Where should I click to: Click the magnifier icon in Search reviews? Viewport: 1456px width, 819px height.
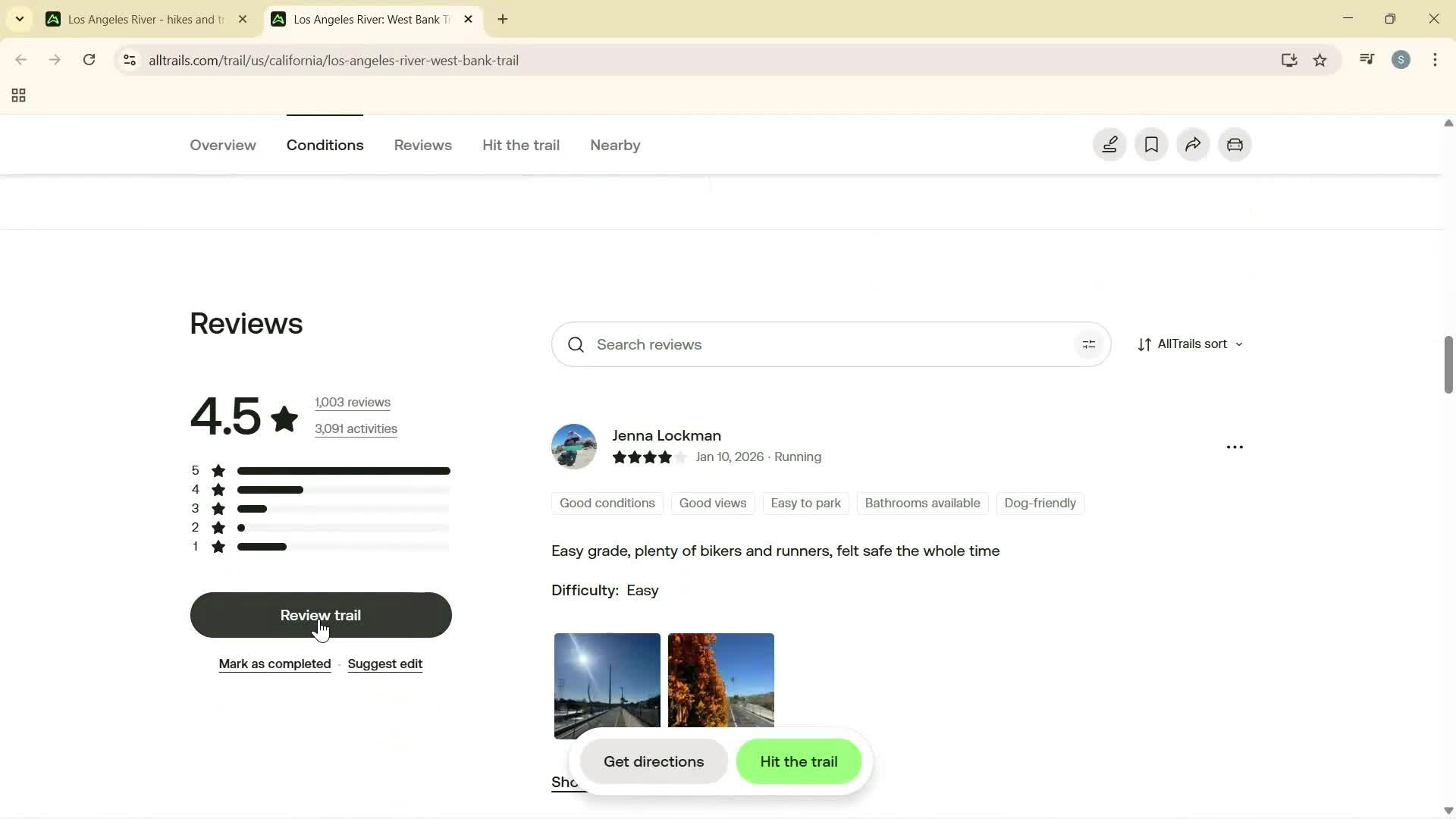tap(576, 344)
